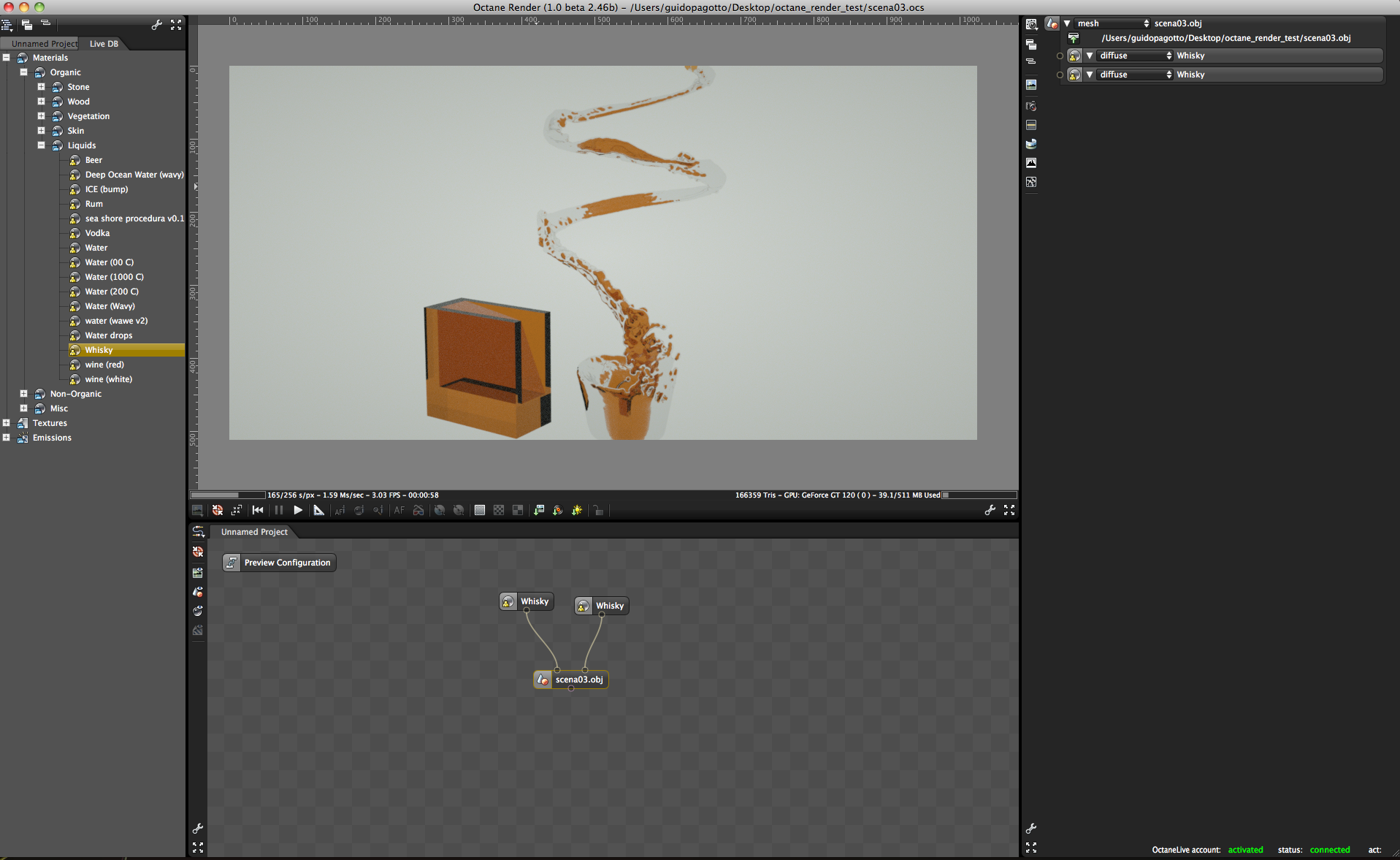The width and height of the screenshot is (1400, 860).
Task: Click the ruler measure tool icon
Action: click(x=318, y=511)
